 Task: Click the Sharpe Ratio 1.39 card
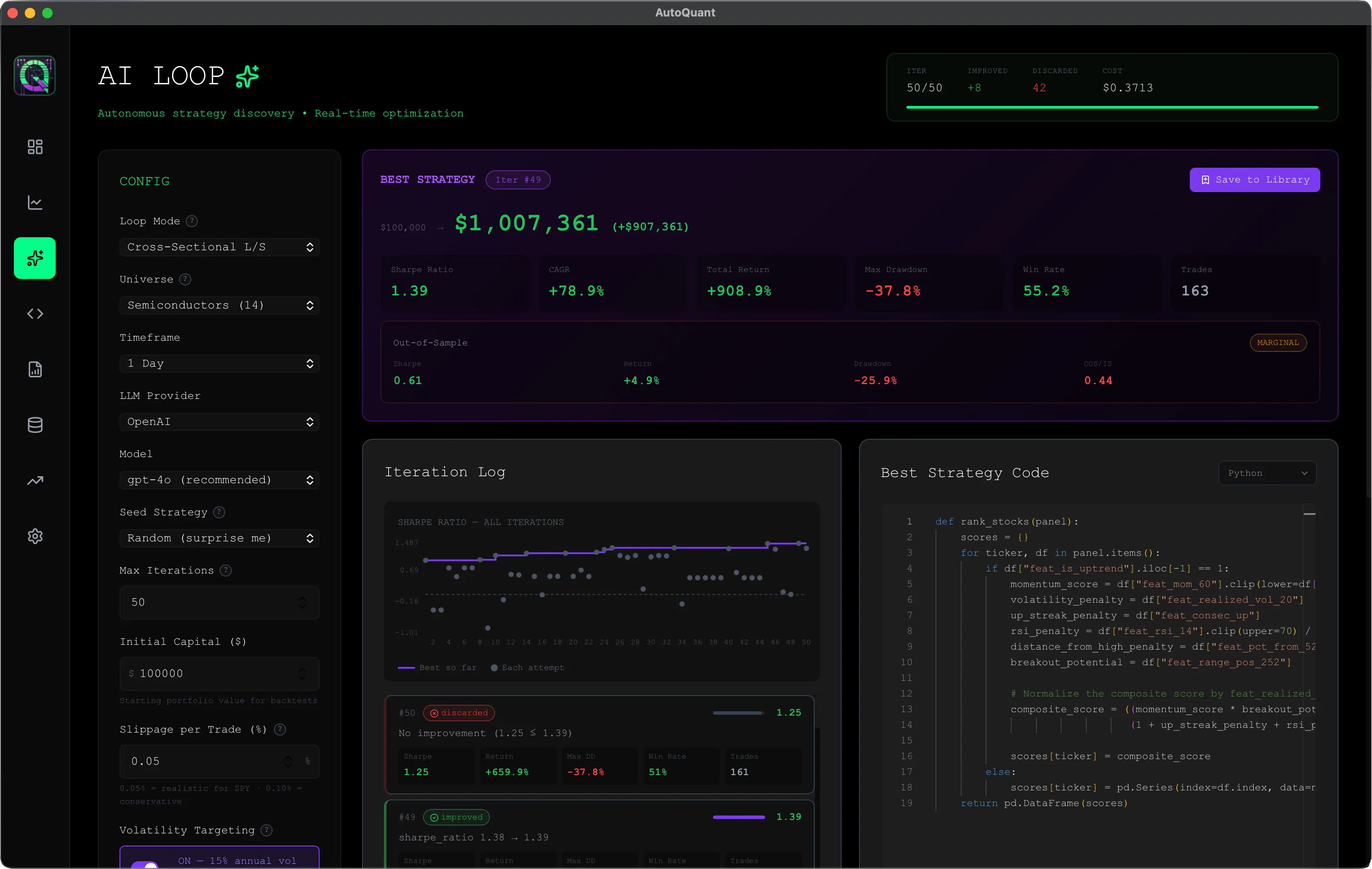455,283
